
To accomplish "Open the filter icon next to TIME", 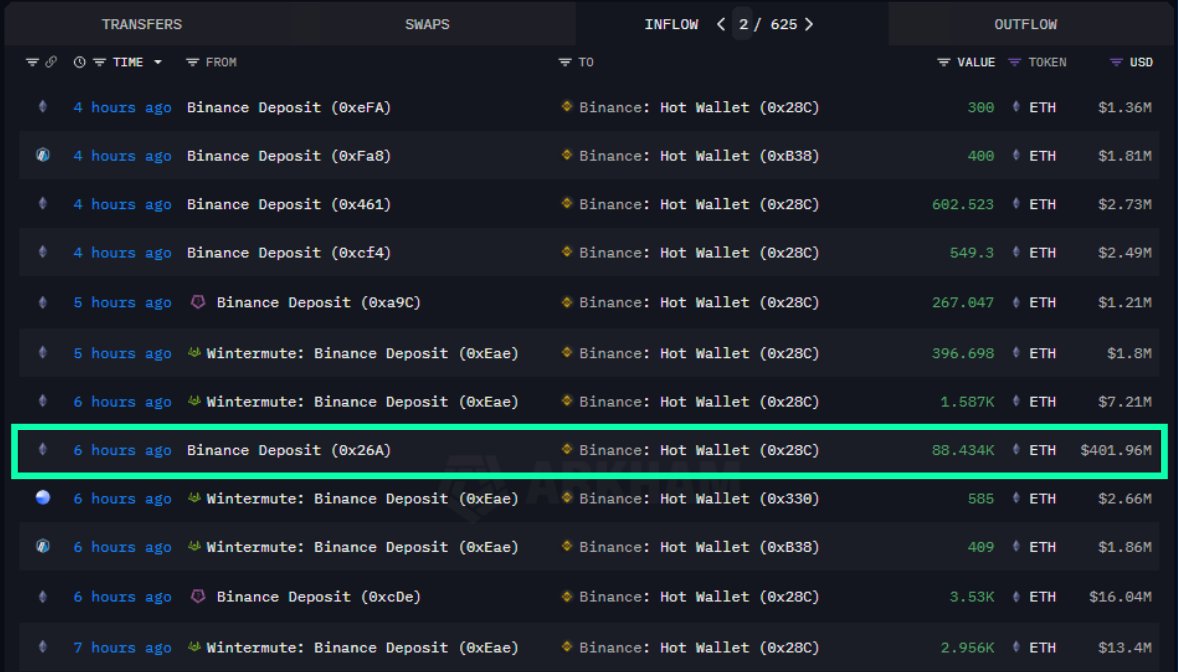I will (x=99, y=62).
